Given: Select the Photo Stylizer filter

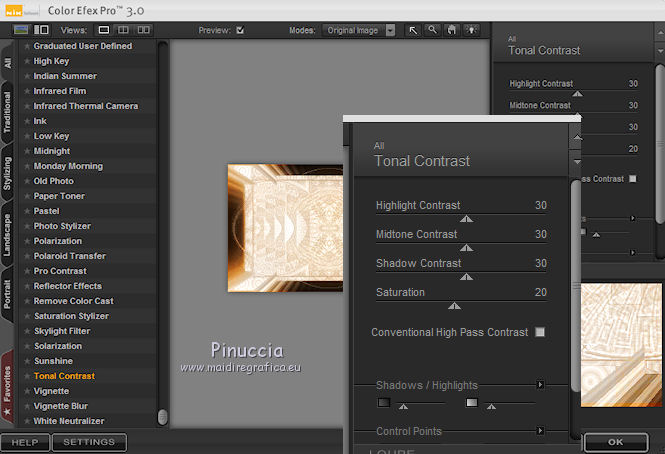Looking at the screenshot, I should pos(62,226).
